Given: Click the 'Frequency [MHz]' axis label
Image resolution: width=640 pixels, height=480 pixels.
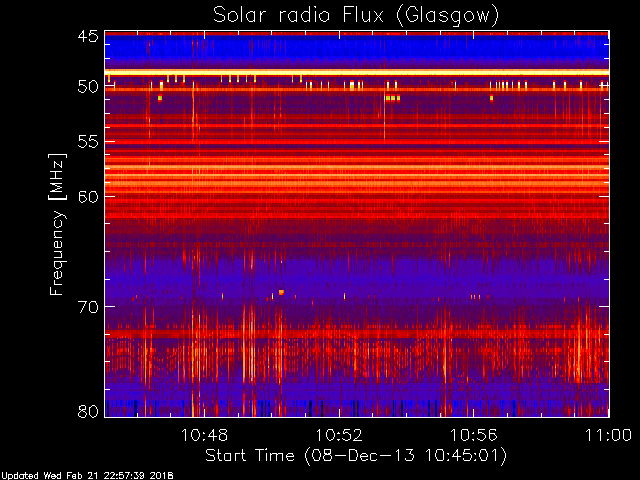Looking at the screenshot, I should point(57,224).
